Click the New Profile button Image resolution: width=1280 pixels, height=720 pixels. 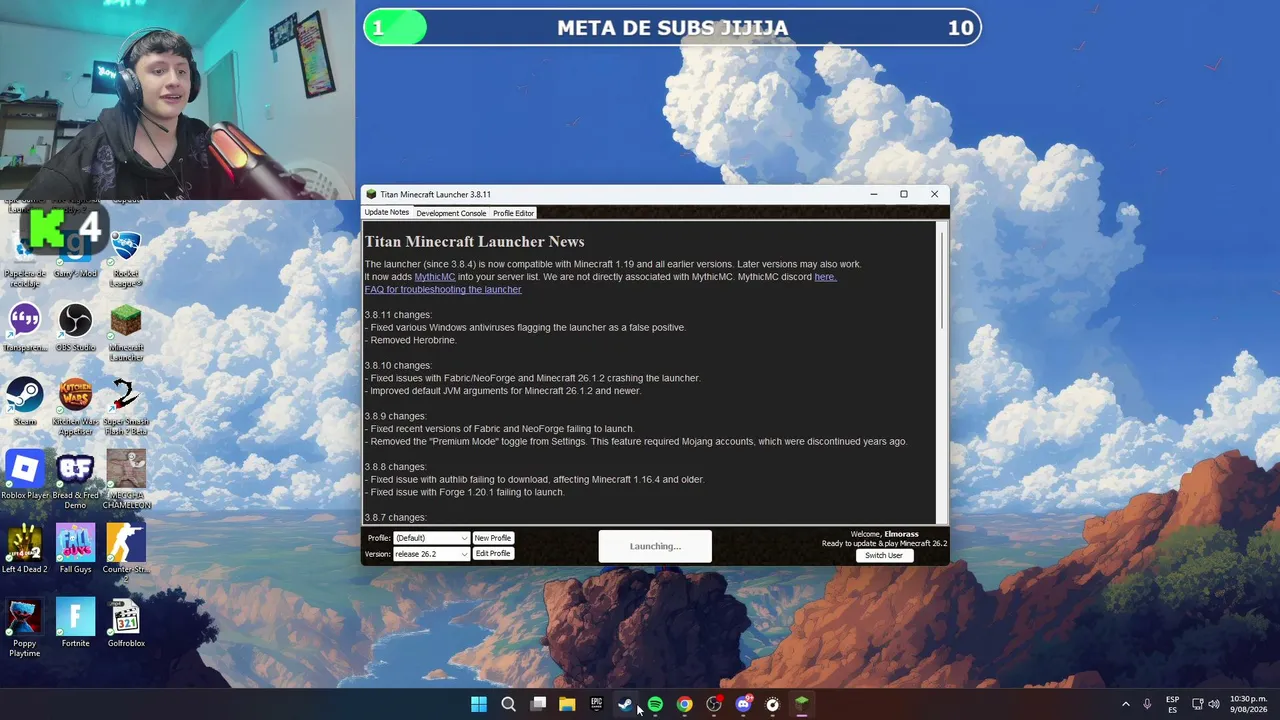[493, 538]
